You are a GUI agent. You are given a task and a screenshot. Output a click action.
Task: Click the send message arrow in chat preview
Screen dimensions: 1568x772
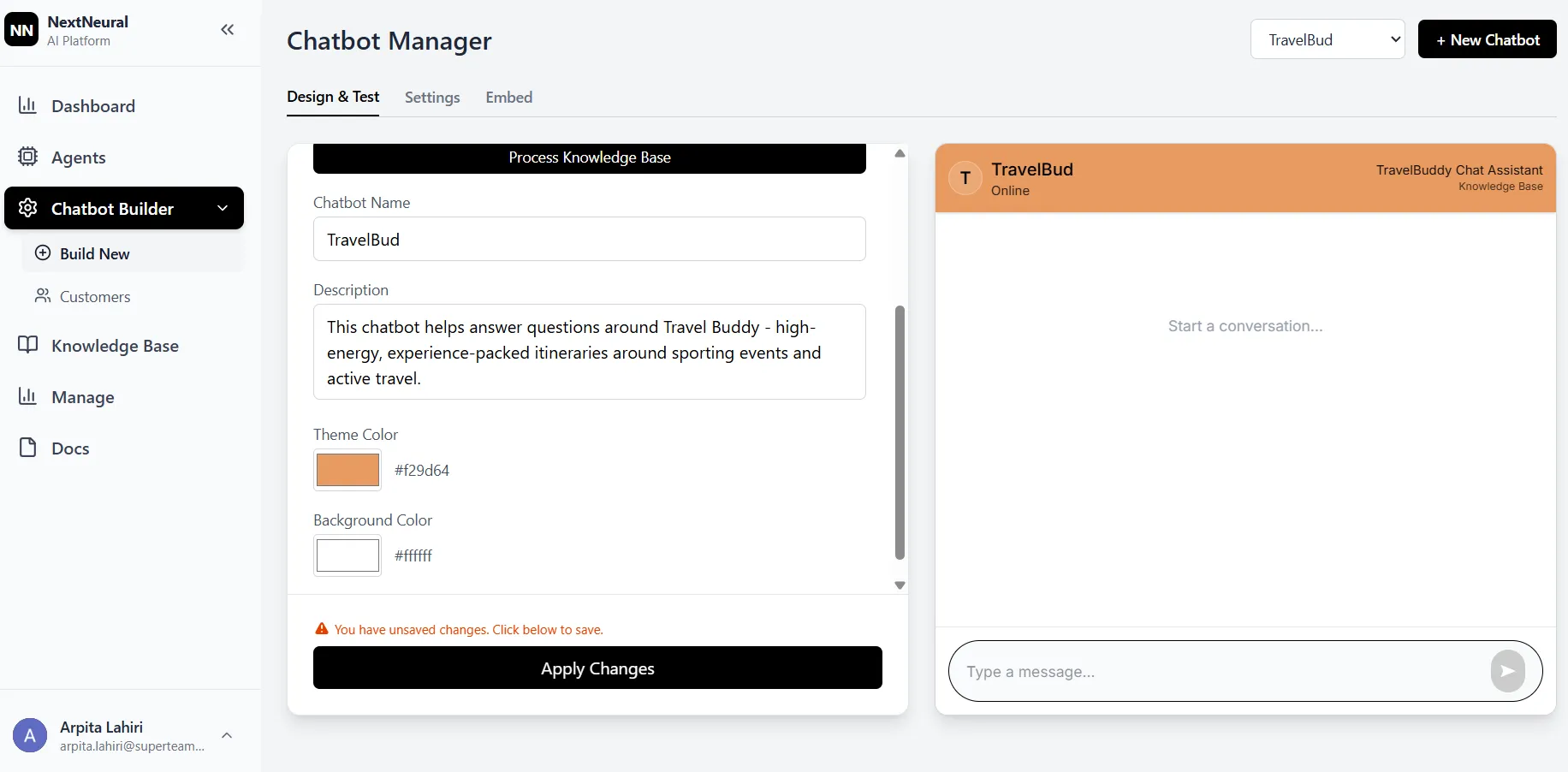point(1508,671)
